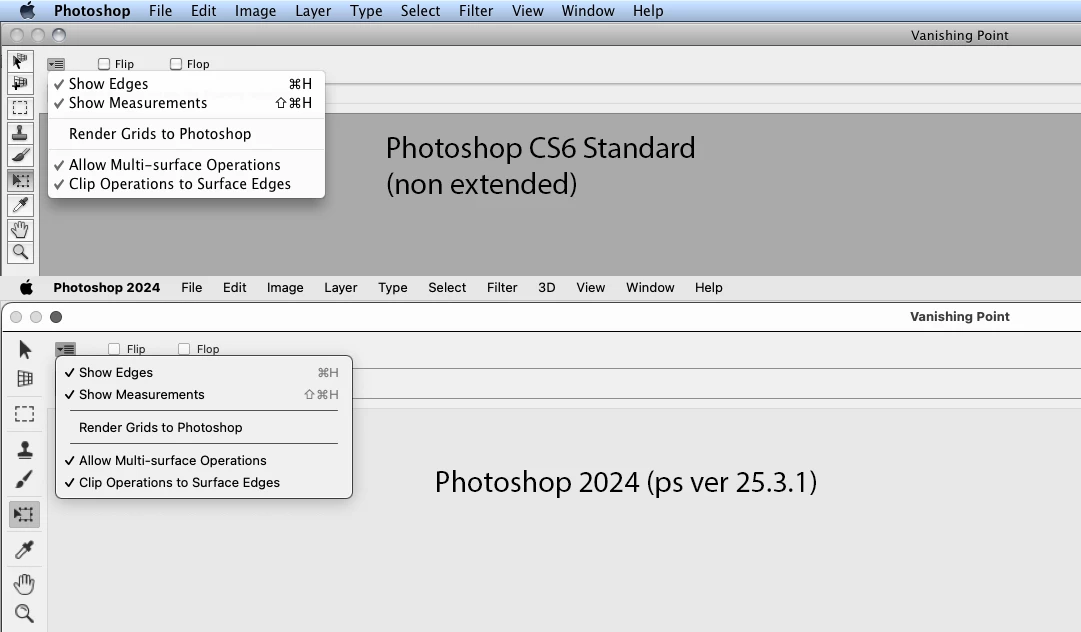Uncheck Show Measurements in Photoshop 2024 menu
The width and height of the screenshot is (1081, 632).
tap(204, 394)
